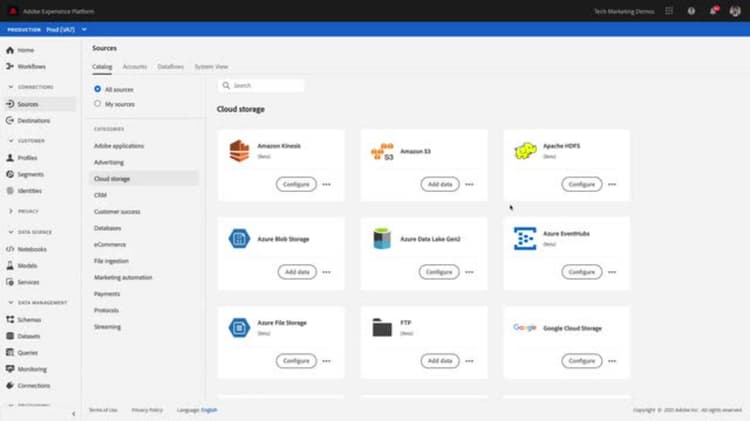Screen dimensions: 750x421
Task: Select the Sources icon in sidebar
Action: (x=10, y=104)
